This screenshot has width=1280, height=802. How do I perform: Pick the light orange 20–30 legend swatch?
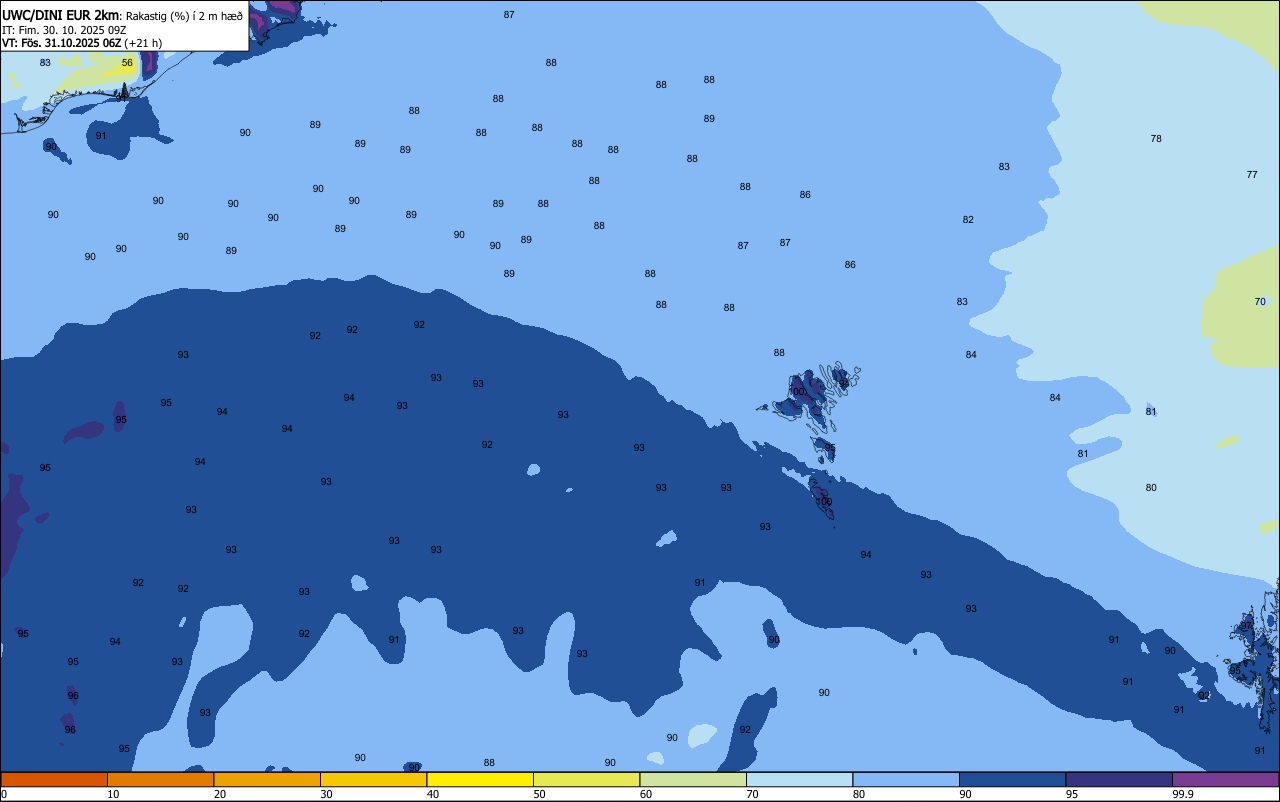[x=267, y=779]
